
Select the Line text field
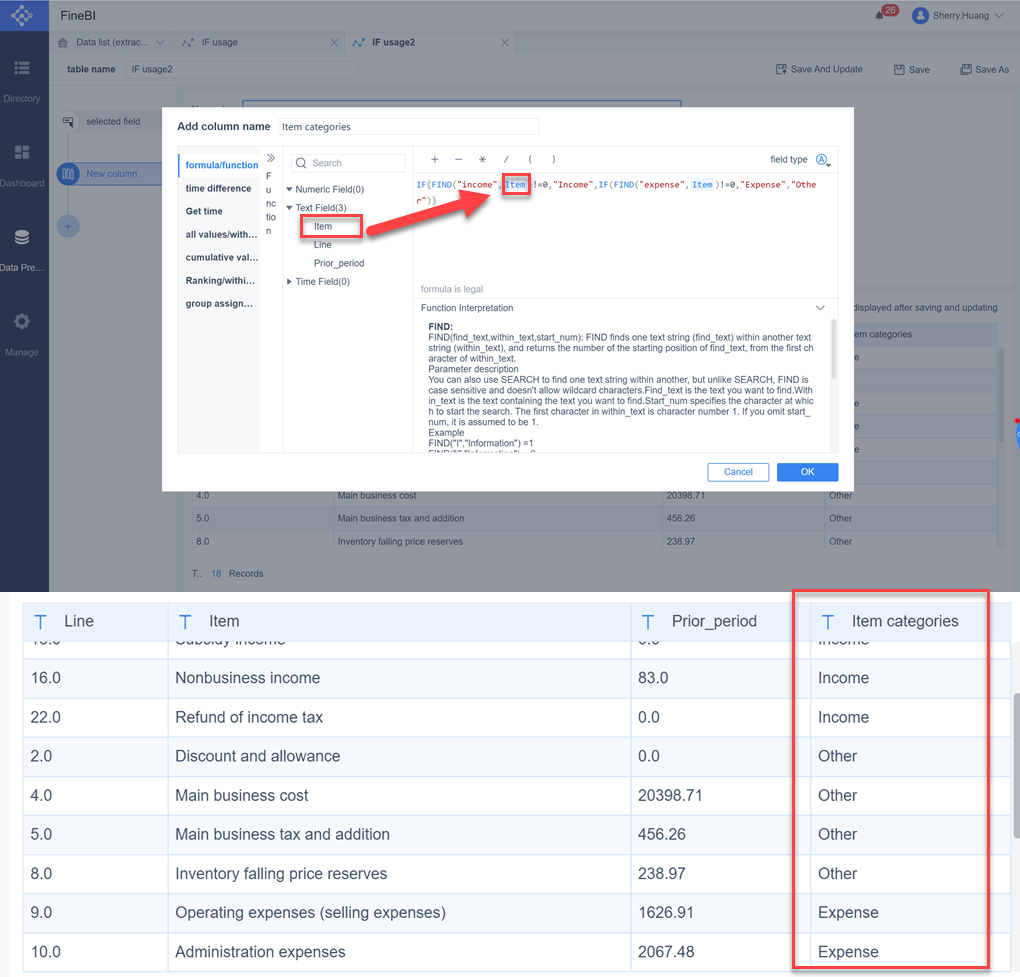pos(323,245)
